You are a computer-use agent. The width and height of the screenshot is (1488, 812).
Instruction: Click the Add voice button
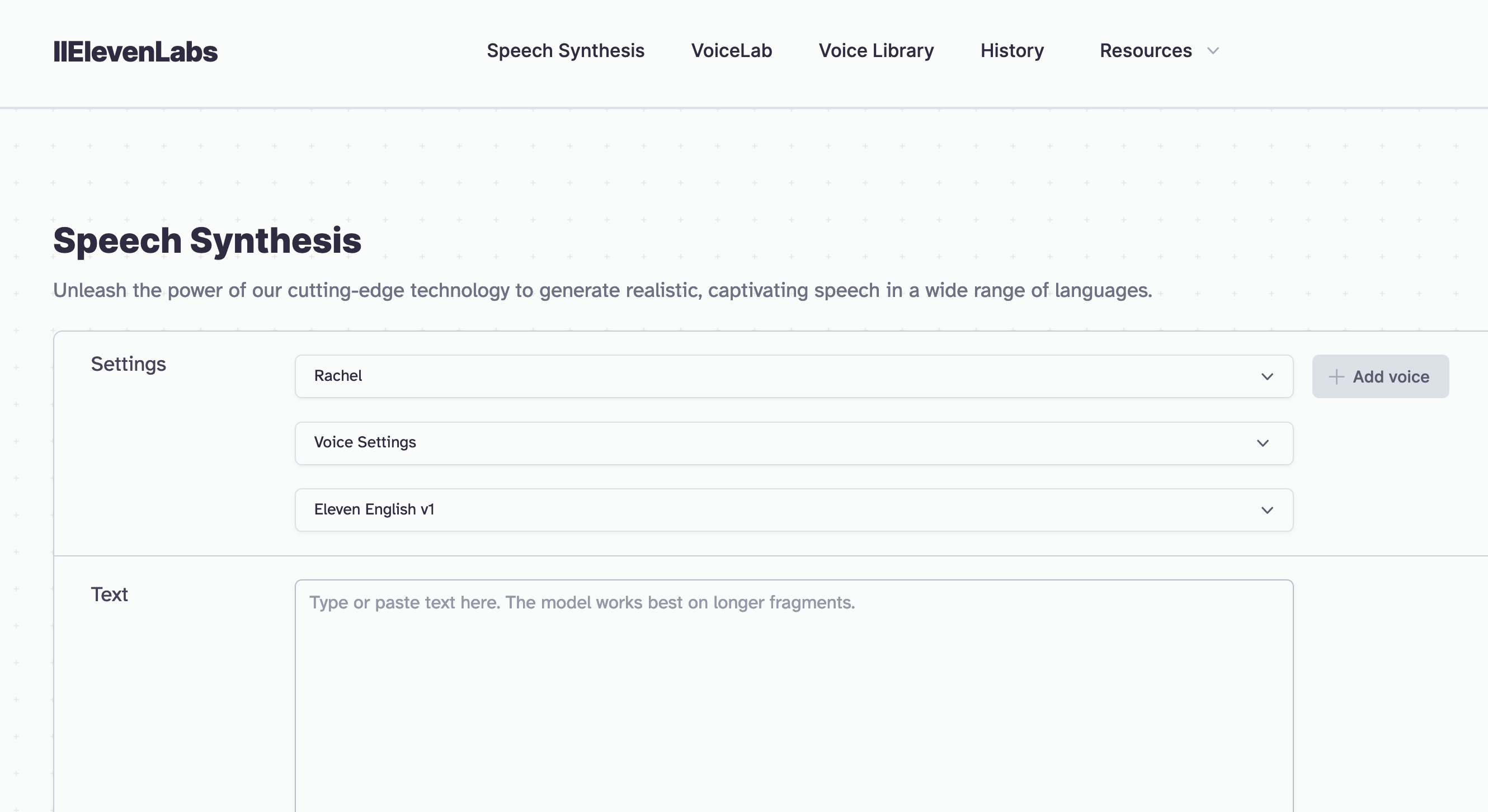point(1380,376)
